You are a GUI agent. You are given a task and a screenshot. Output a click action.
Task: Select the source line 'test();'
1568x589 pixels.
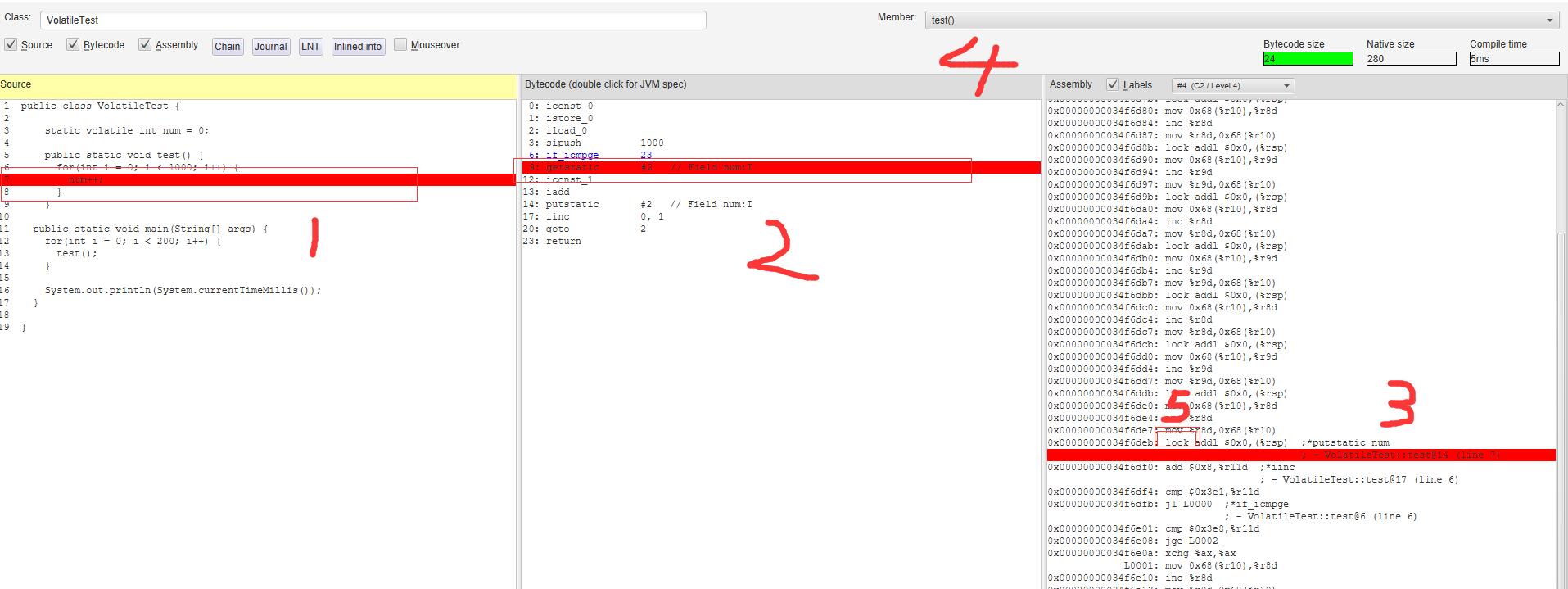click(x=77, y=253)
